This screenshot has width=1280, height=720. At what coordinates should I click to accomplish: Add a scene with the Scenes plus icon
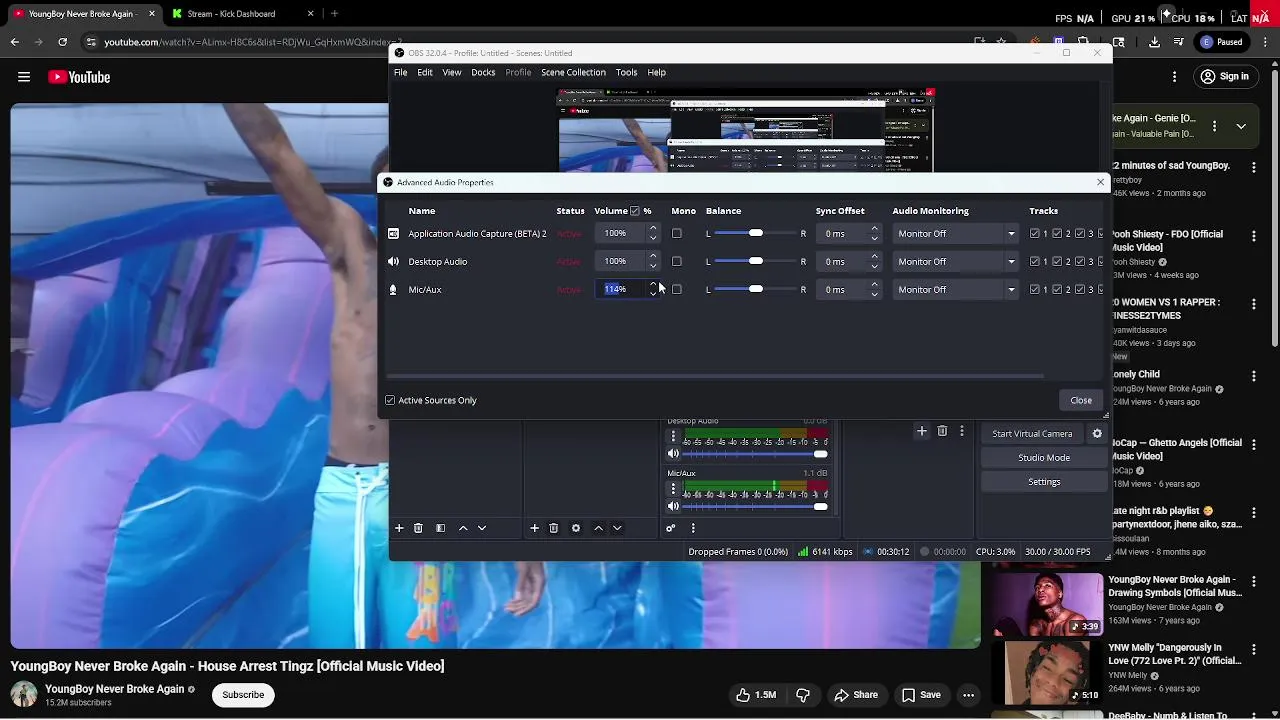(x=399, y=528)
